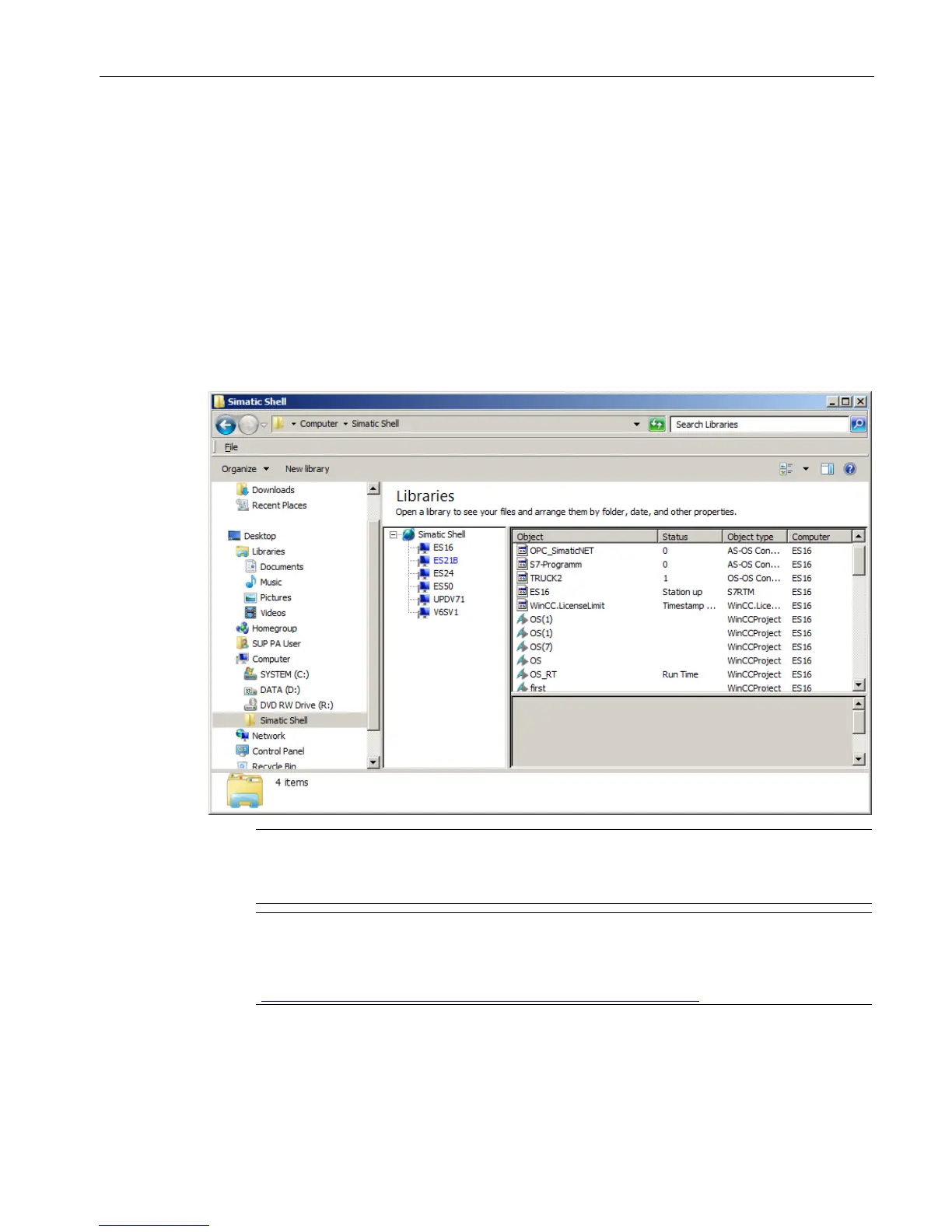
Task: Open the help question mark icon
Action: pos(850,469)
